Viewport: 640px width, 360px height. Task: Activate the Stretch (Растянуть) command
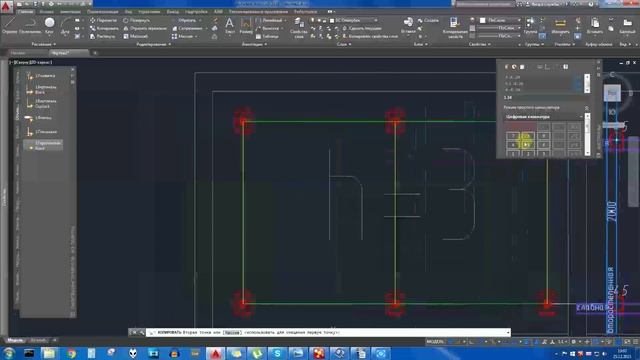[x=103, y=36]
